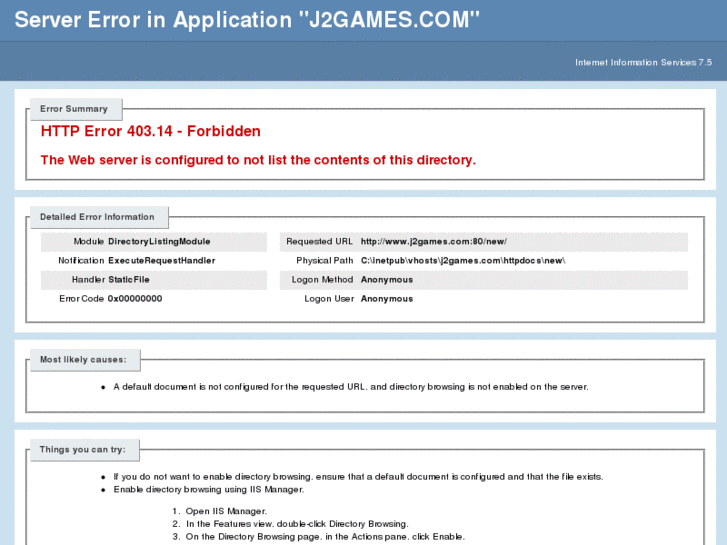Click the 'Enable directory browsing using IIS Manager.' bullet

(x=209, y=489)
